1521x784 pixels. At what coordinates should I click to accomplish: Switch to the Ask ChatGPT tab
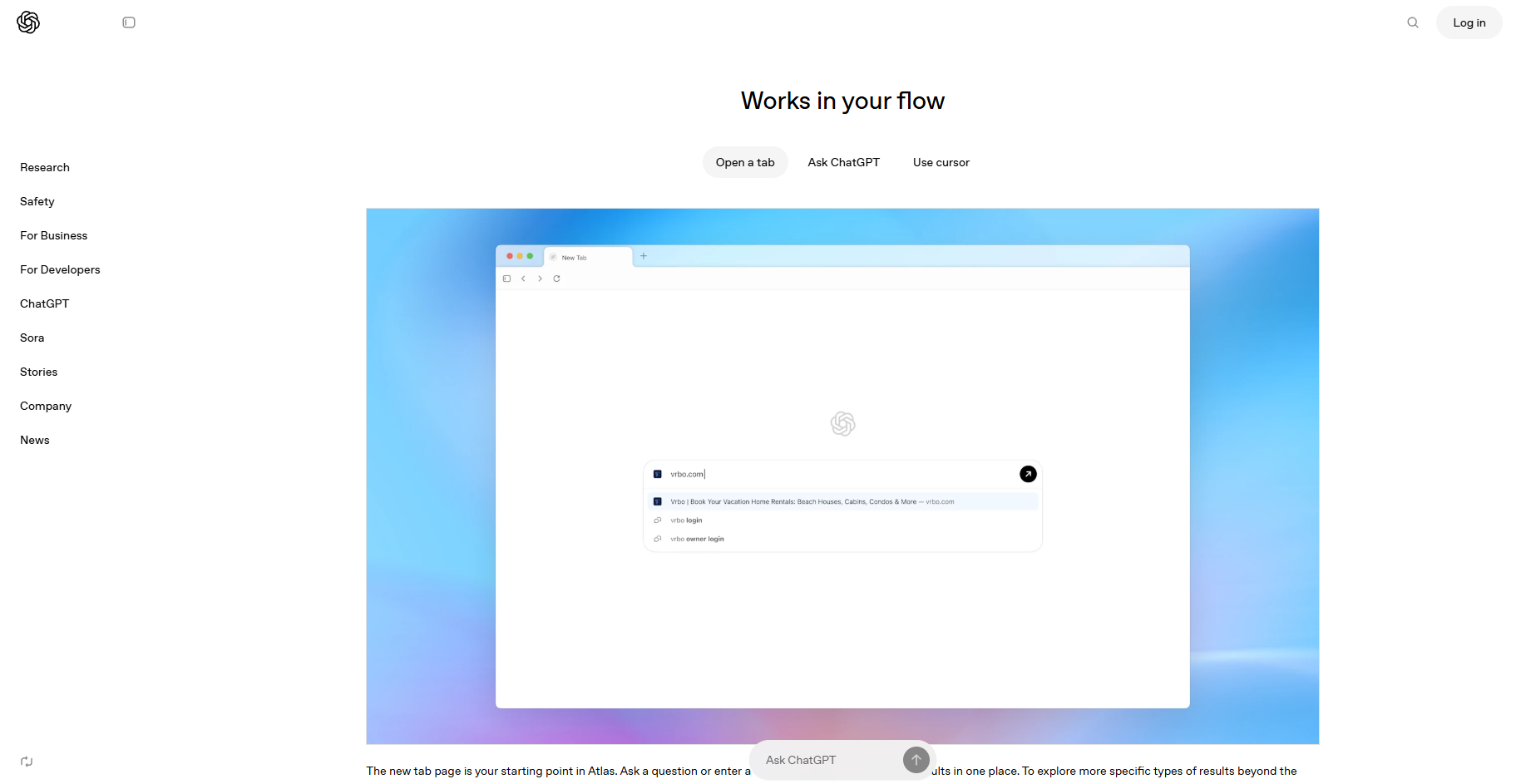click(843, 162)
